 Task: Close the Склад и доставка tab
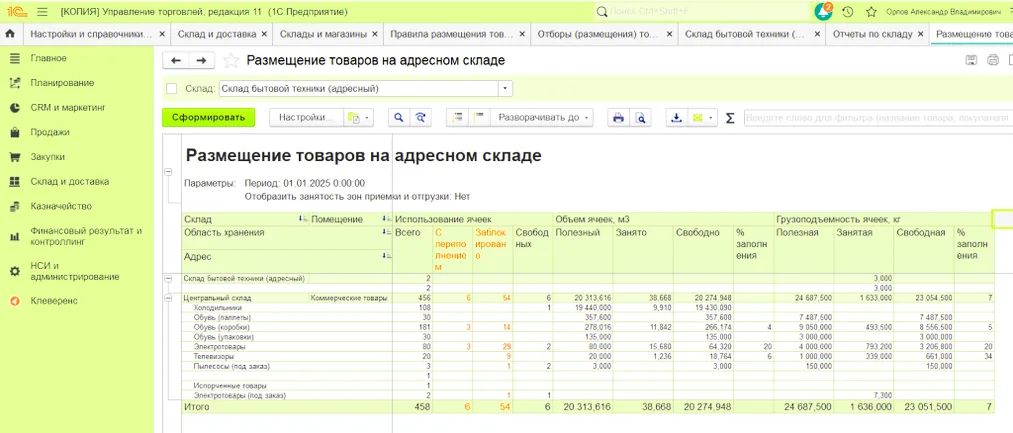[x=264, y=34]
